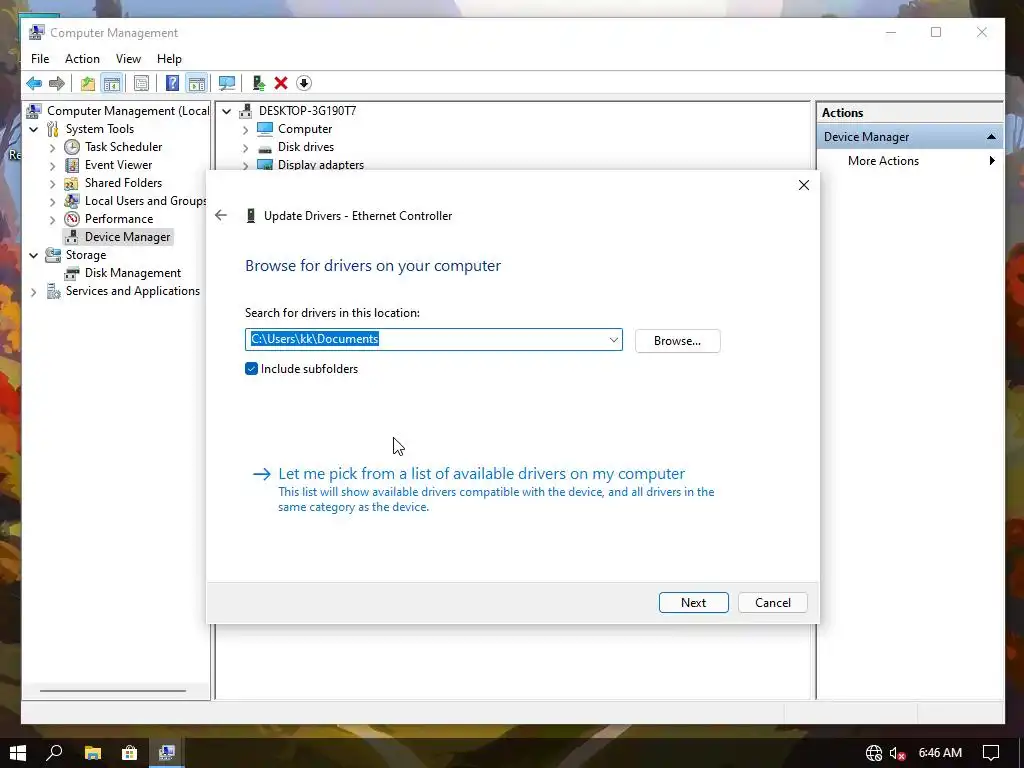Screen dimensions: 1024x768
Task: Open the File menu
Action: tap(40, 59)
